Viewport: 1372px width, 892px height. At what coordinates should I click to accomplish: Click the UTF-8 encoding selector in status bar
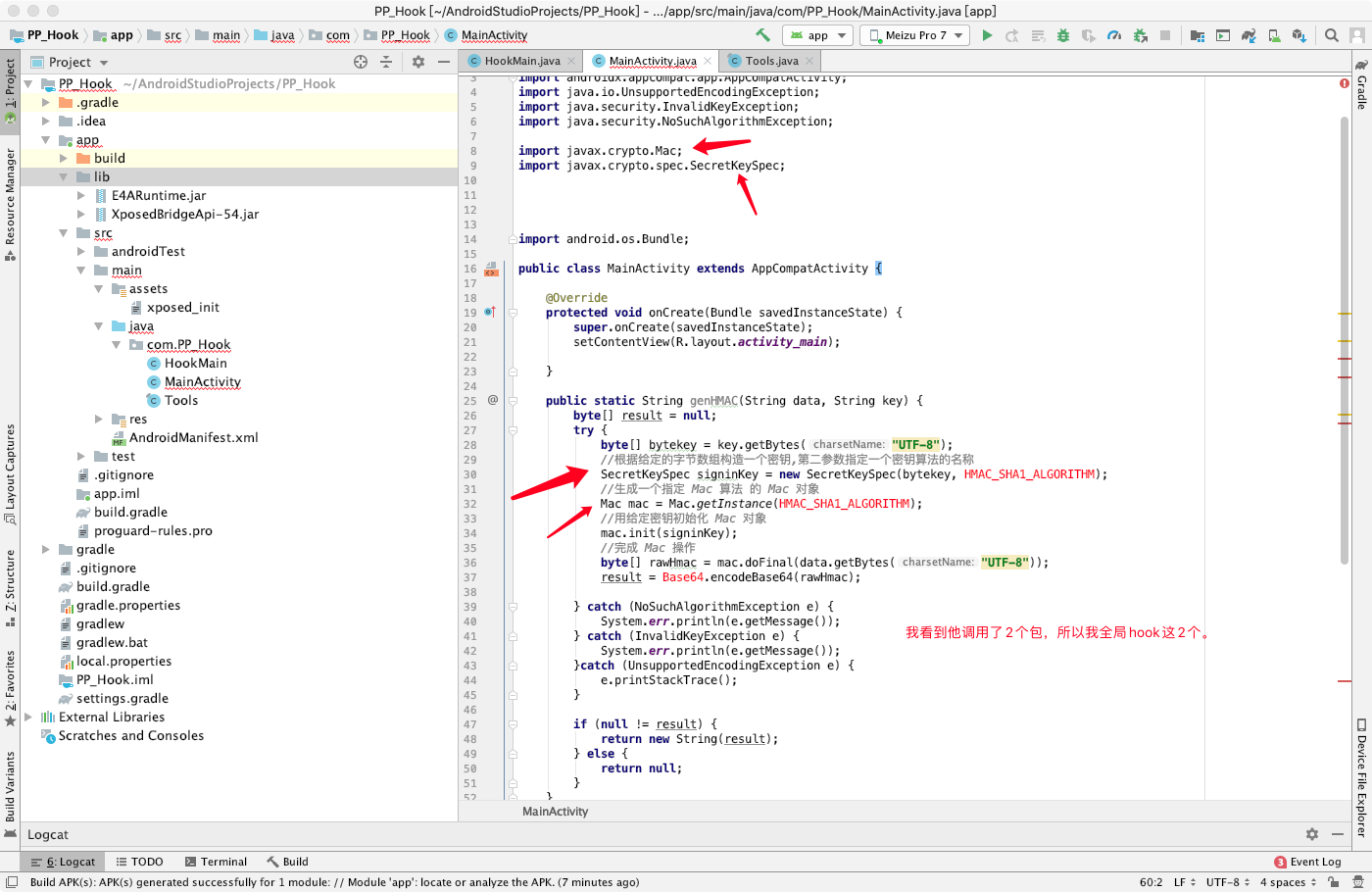pyautogui.click(x=1228, y=882)
